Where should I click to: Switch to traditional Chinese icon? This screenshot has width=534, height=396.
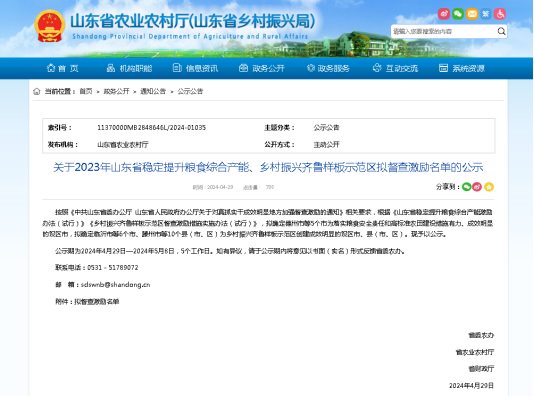pos(486,14)
